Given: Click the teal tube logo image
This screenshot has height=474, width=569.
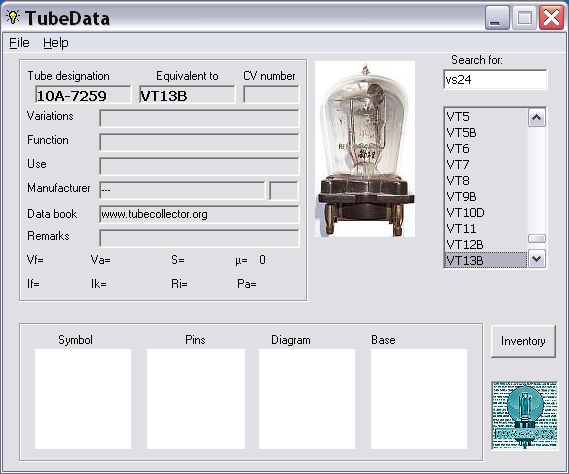Looking at the screenshot, I should tap(524, 416).
